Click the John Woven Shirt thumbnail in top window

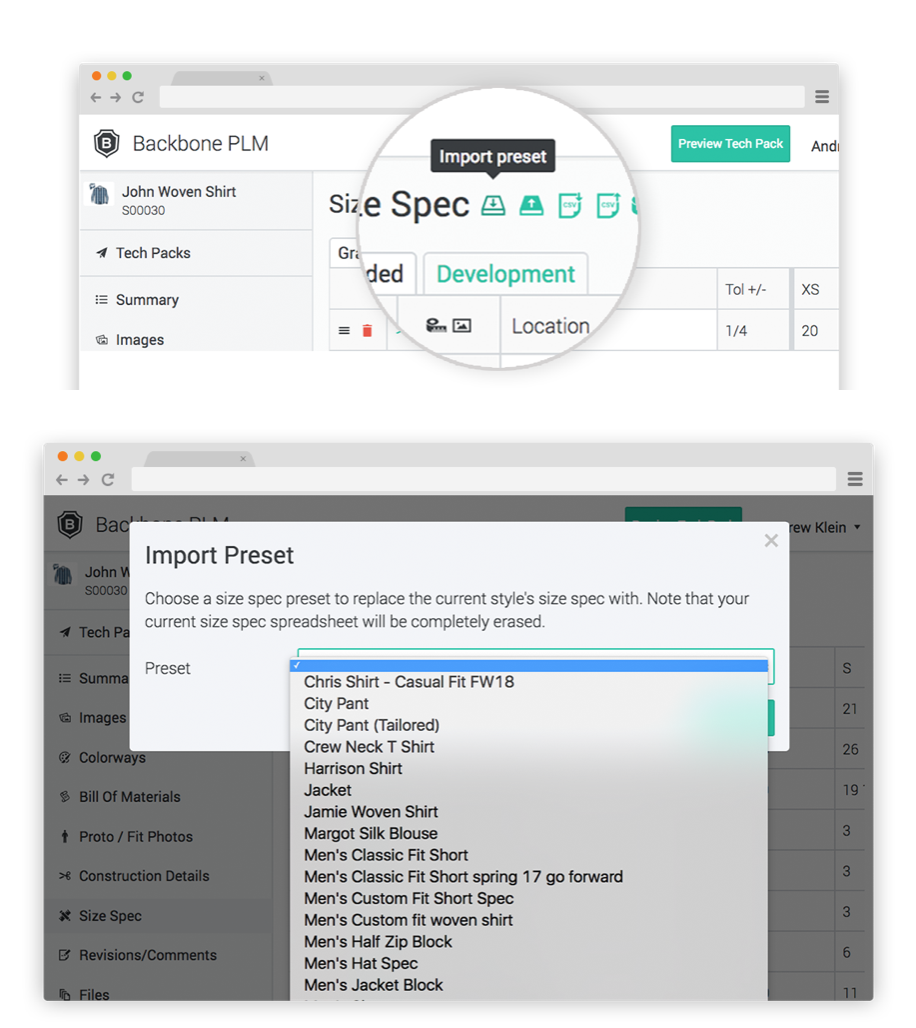(99, 194)
